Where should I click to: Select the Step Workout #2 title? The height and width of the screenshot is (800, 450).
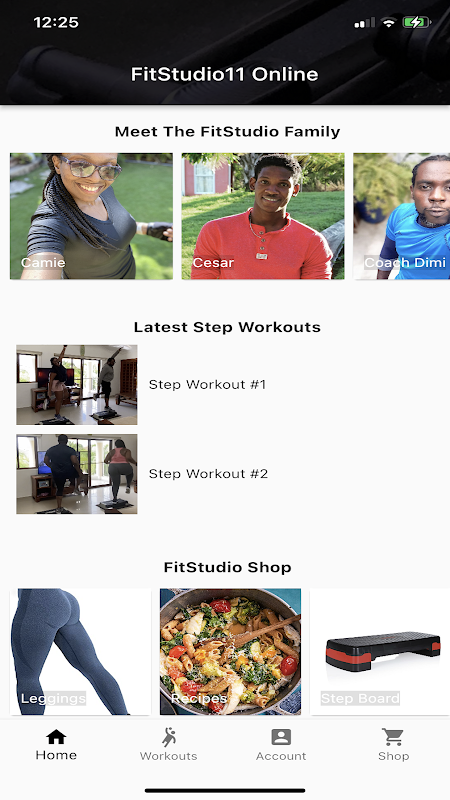[208, 474]
